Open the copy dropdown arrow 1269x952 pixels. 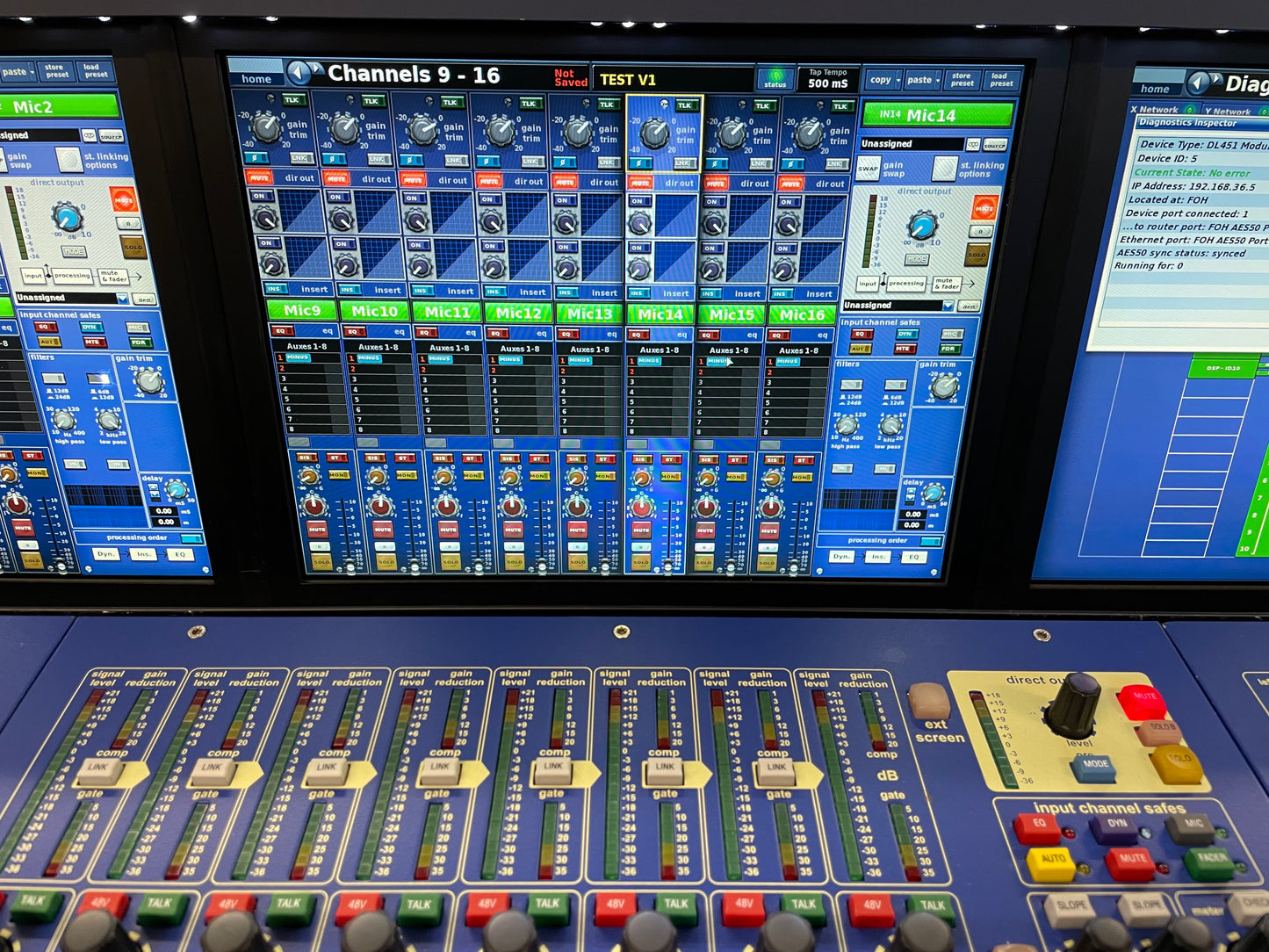point(897,80)
